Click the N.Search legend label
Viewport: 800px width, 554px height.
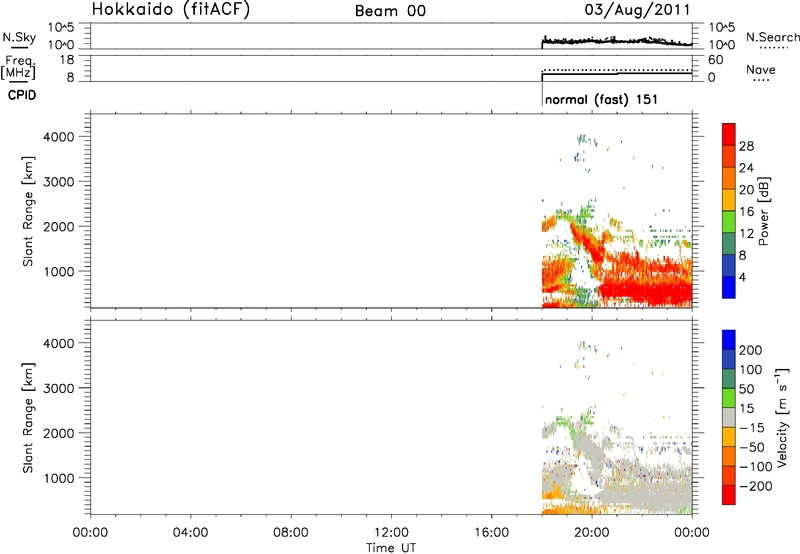772,37
